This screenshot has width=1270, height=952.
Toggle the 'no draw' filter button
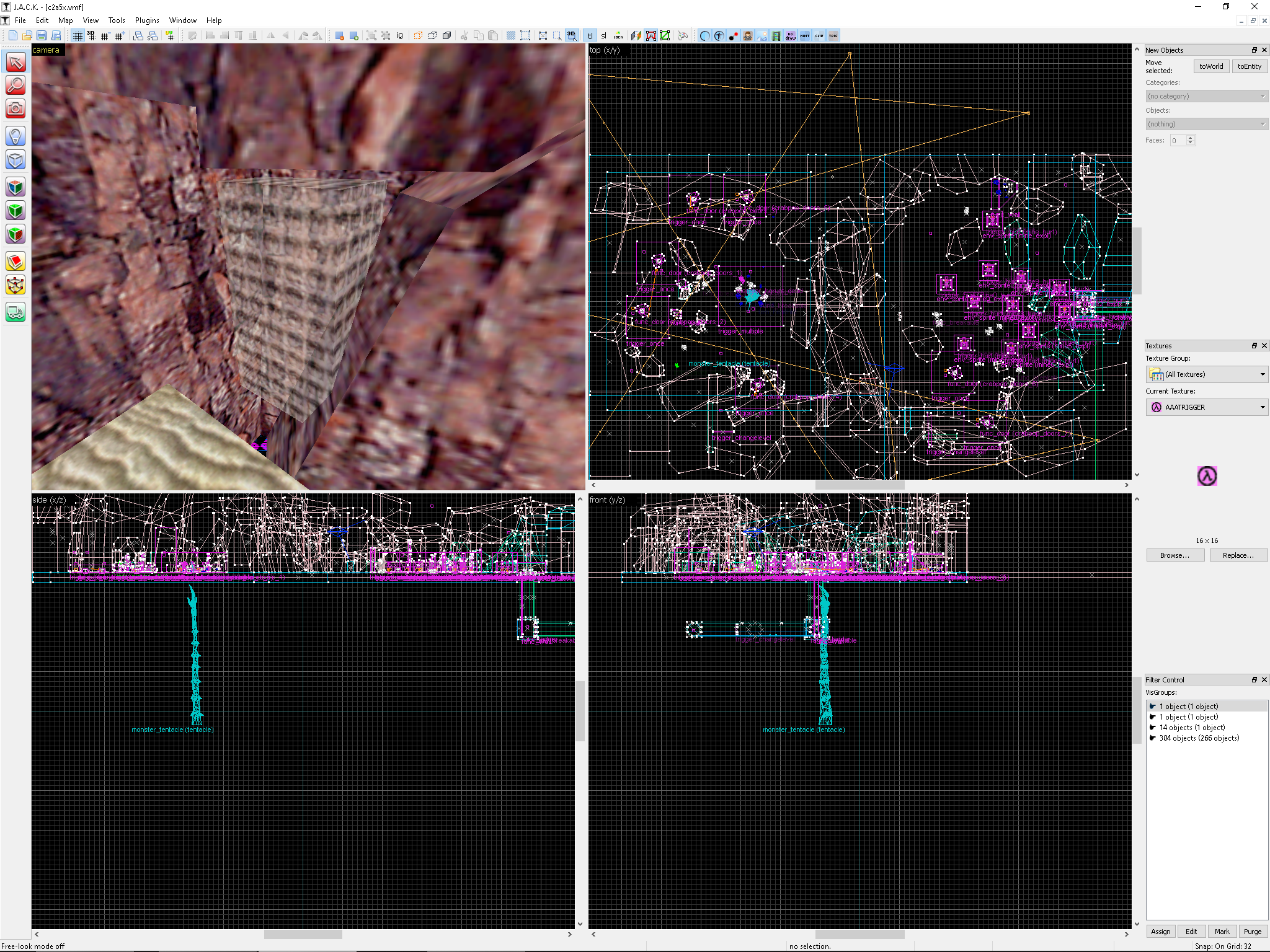click(791, 36)
